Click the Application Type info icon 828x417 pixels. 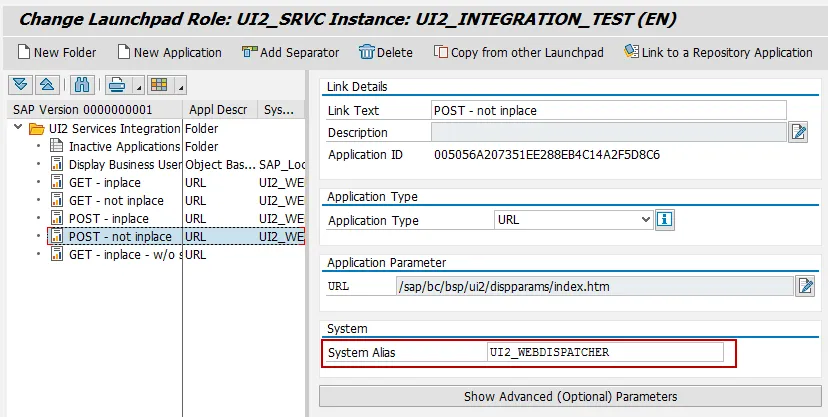click(664, 220)
